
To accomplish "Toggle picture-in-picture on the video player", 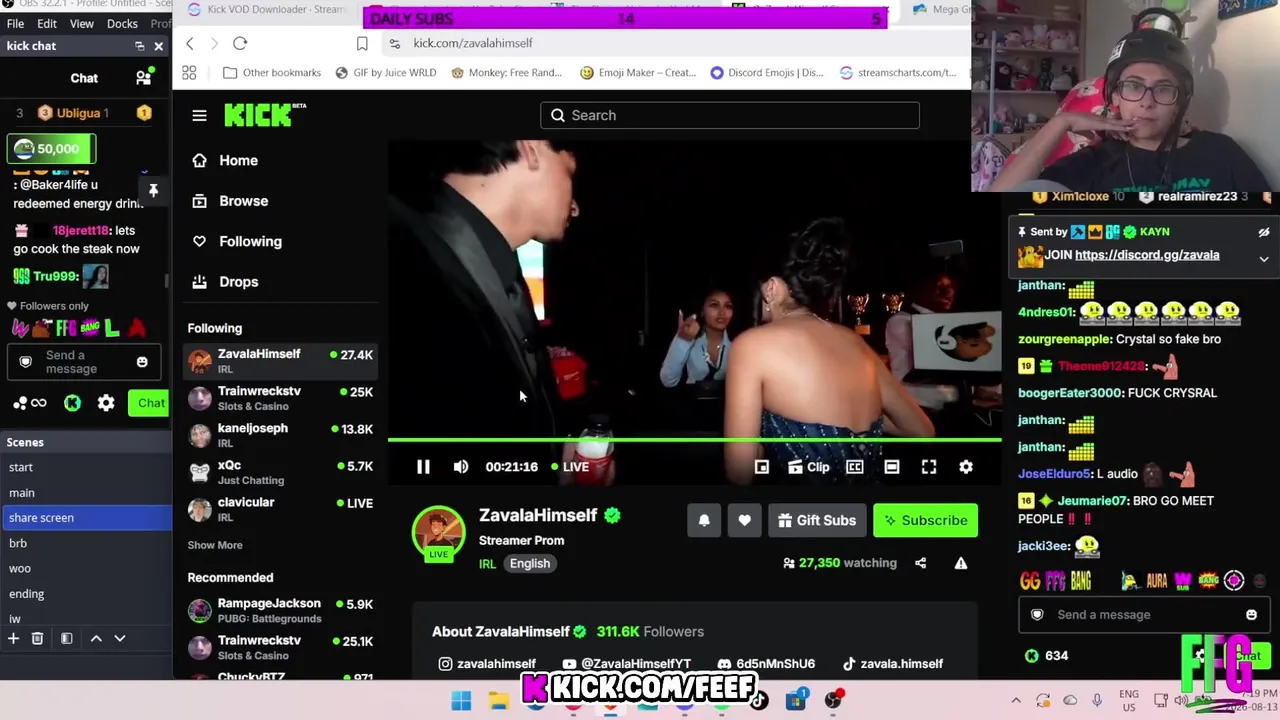I will [762, 467].
